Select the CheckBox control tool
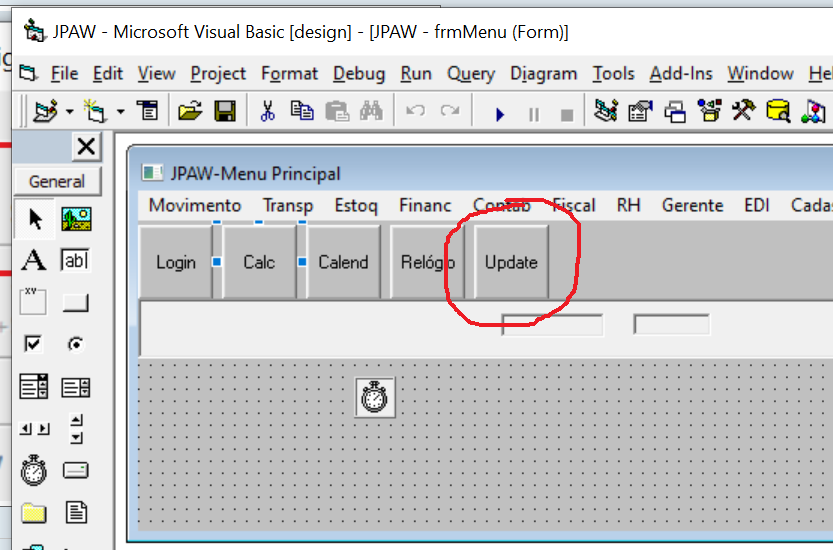 33,344
